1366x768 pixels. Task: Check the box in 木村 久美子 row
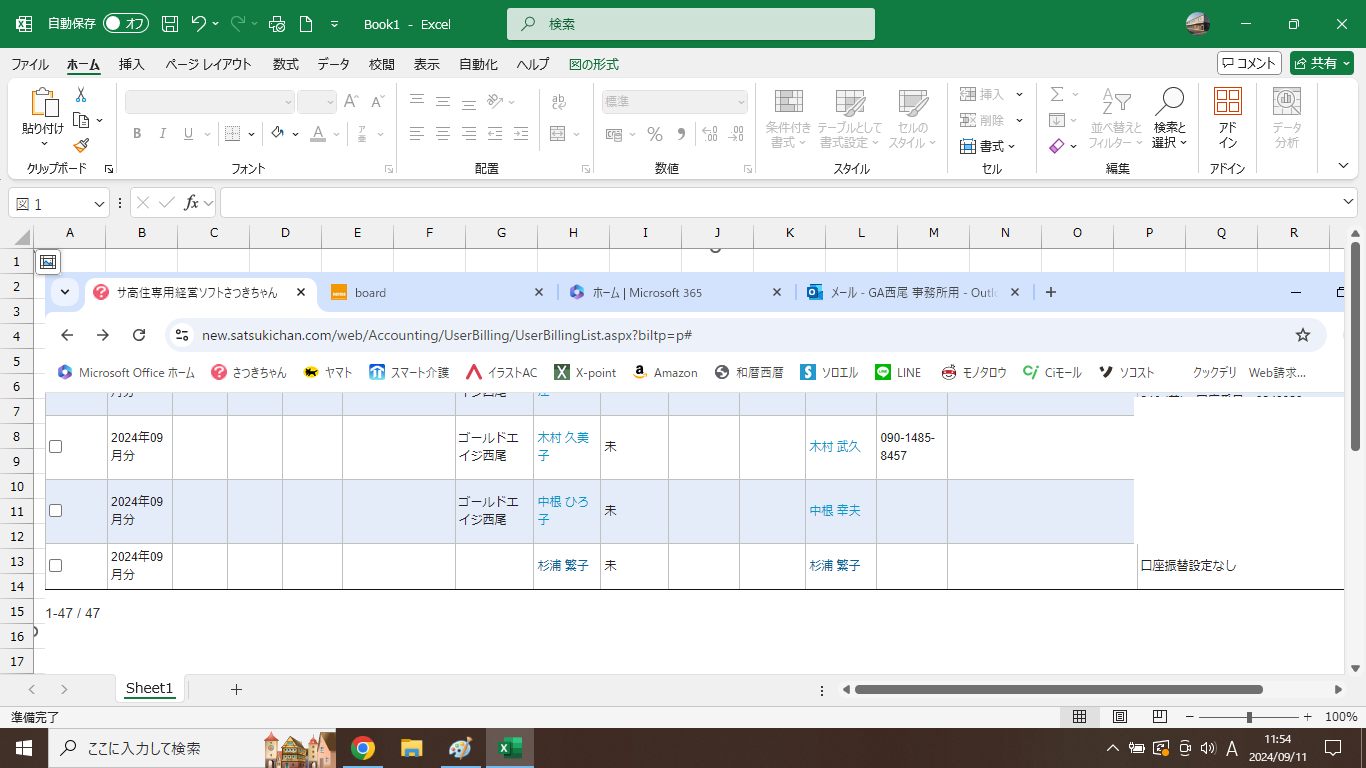(56, 446)
